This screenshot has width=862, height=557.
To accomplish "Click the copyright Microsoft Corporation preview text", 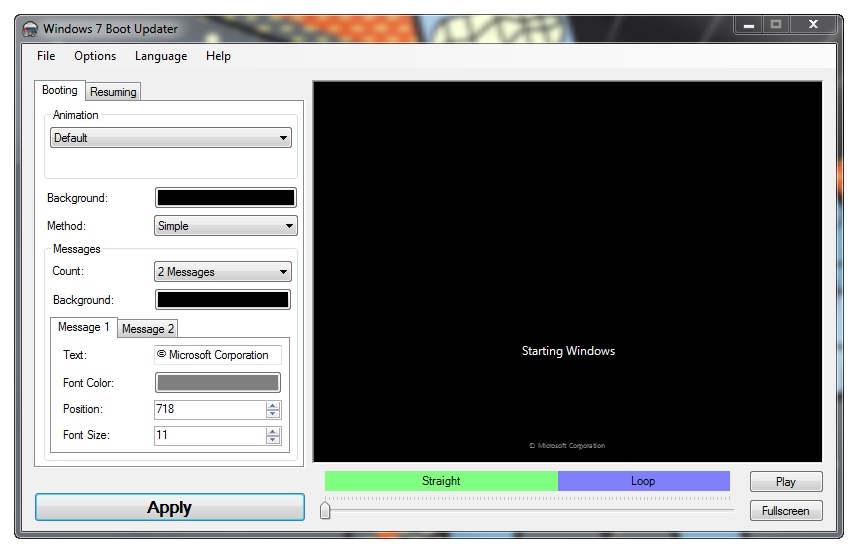I will tap(567, 445).
